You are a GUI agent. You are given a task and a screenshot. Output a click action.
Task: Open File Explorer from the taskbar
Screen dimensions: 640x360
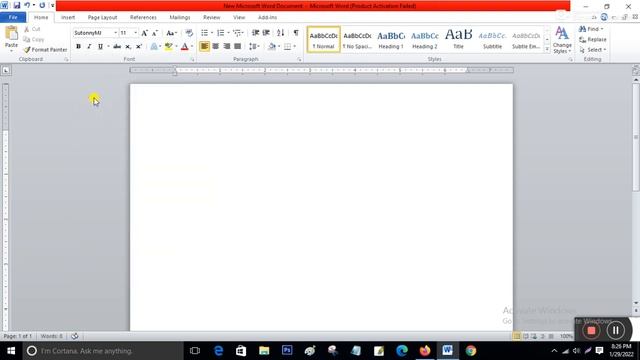pos(264,350)
